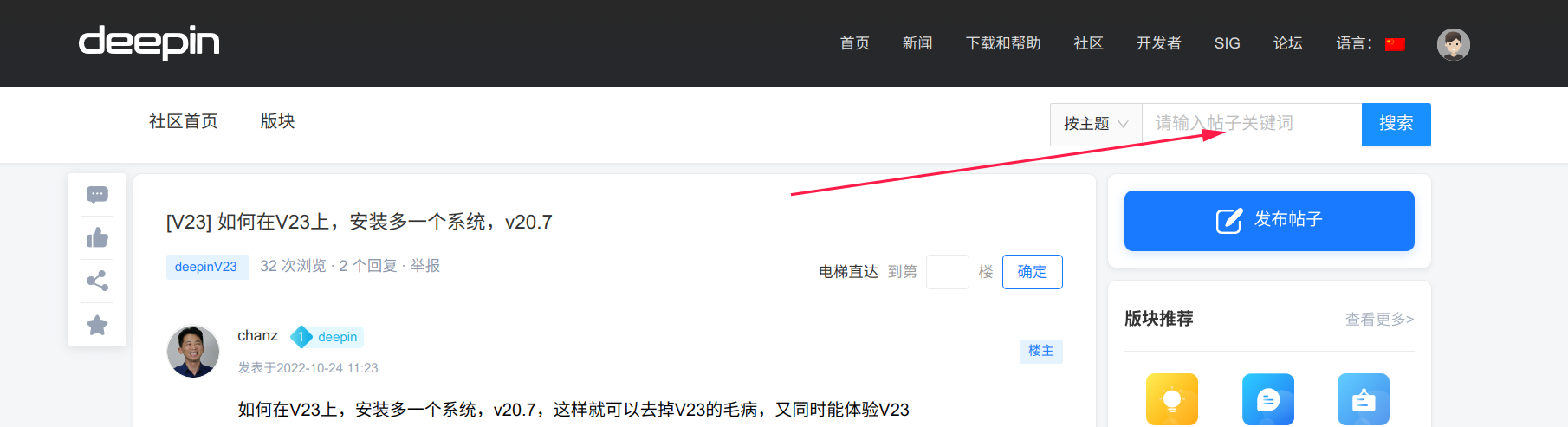Click the deepinV23 tag

[x=206, y=267]
